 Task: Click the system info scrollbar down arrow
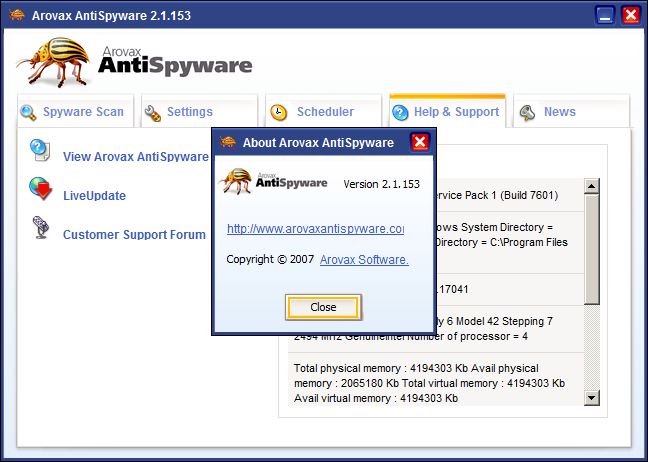(x=591, y=398)
